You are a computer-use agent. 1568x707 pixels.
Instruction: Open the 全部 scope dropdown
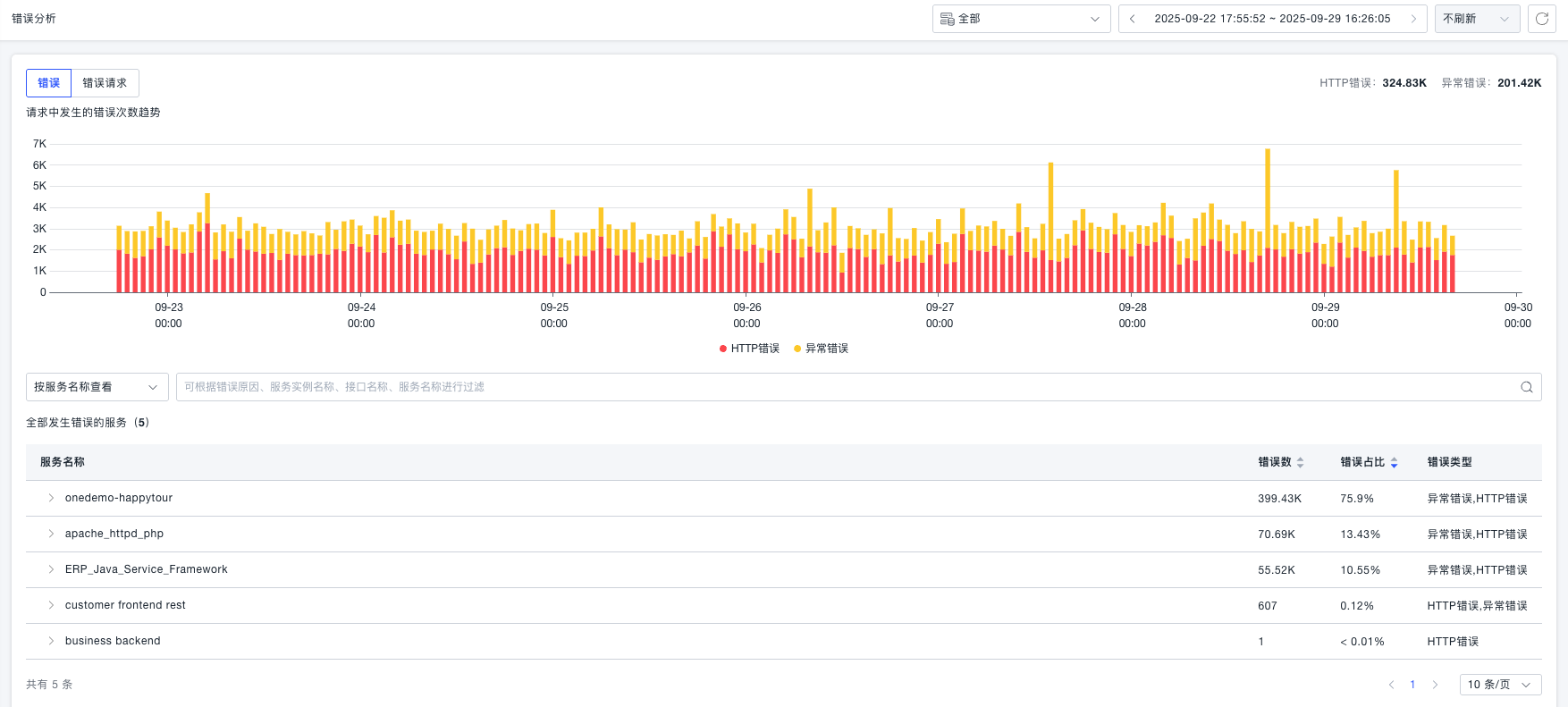tap(1021, 19)
